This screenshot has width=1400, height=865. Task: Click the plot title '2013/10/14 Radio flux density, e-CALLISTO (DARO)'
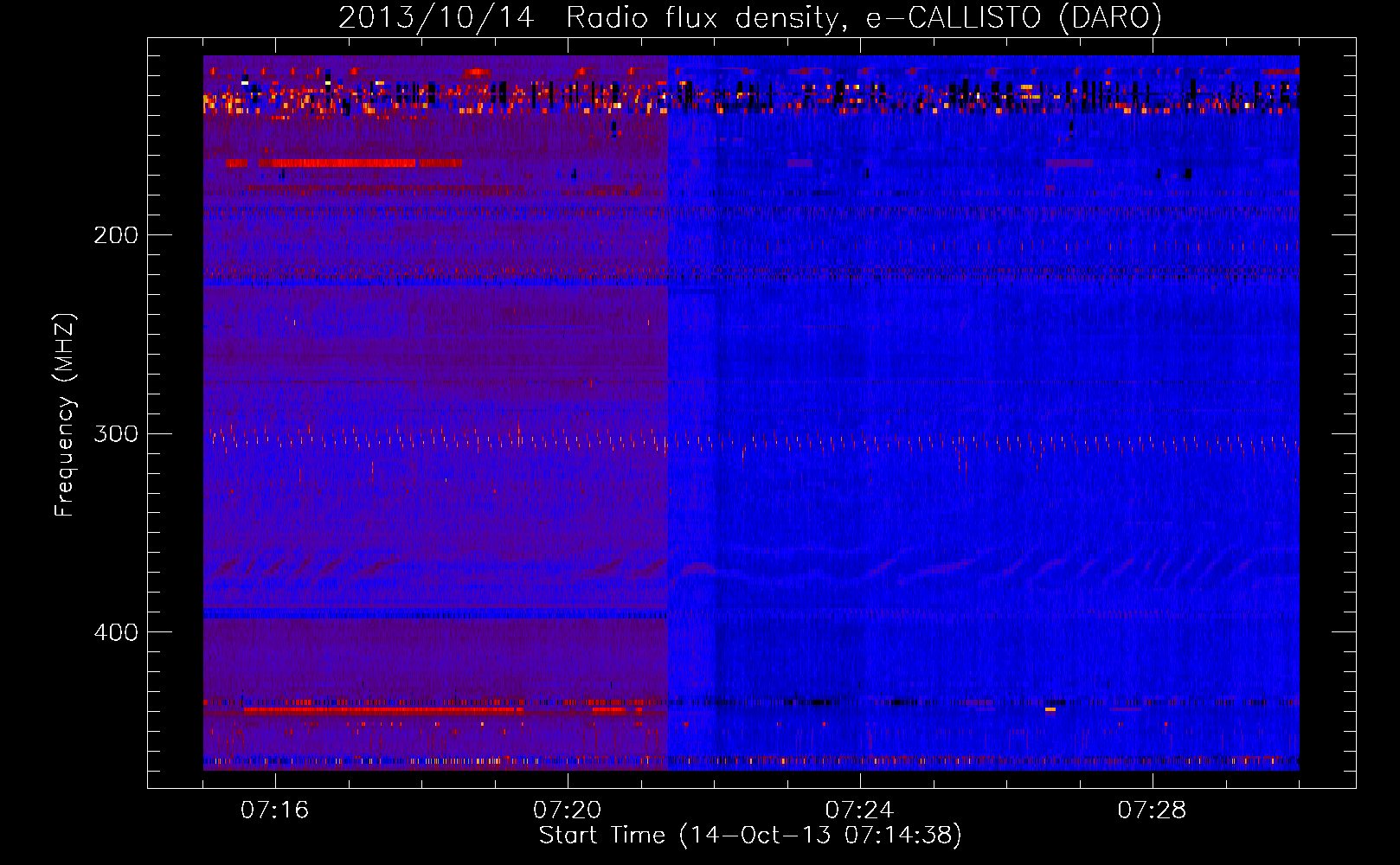tap(750, 18)
